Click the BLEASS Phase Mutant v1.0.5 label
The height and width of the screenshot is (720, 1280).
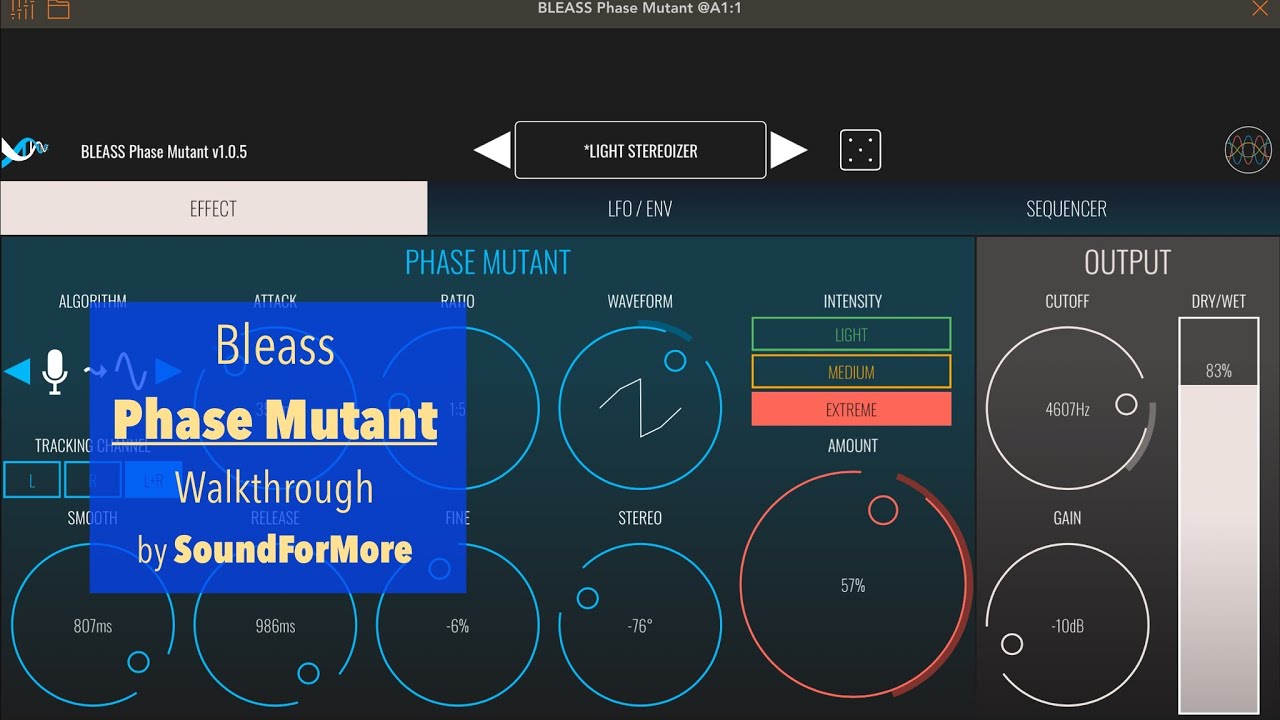(164, 152)
